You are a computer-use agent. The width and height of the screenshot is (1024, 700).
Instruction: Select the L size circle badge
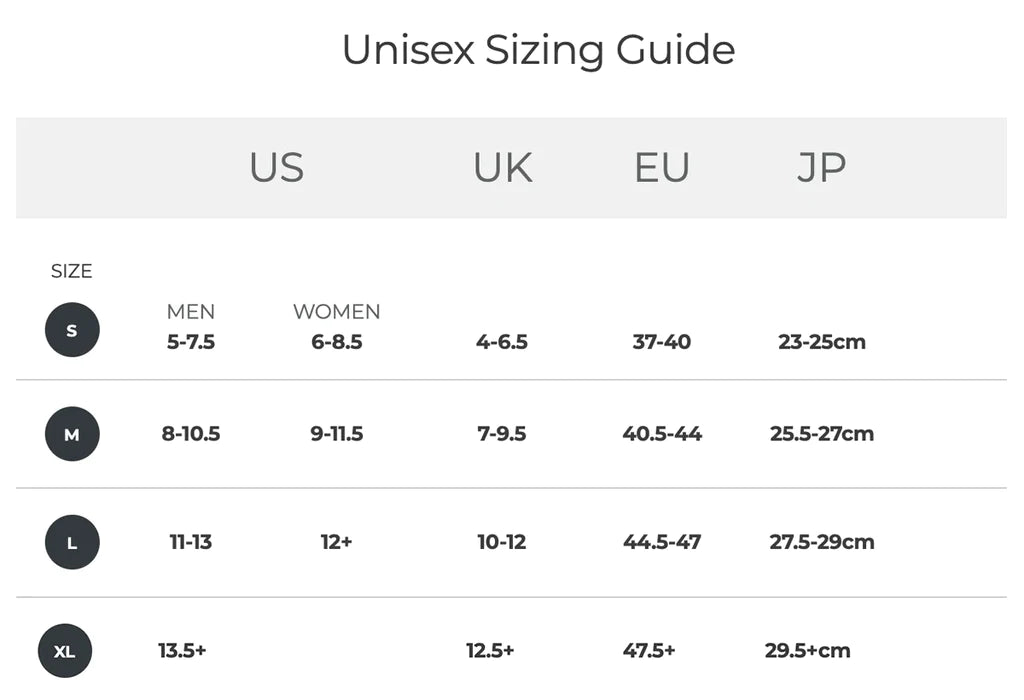click(x=72, y=542)
